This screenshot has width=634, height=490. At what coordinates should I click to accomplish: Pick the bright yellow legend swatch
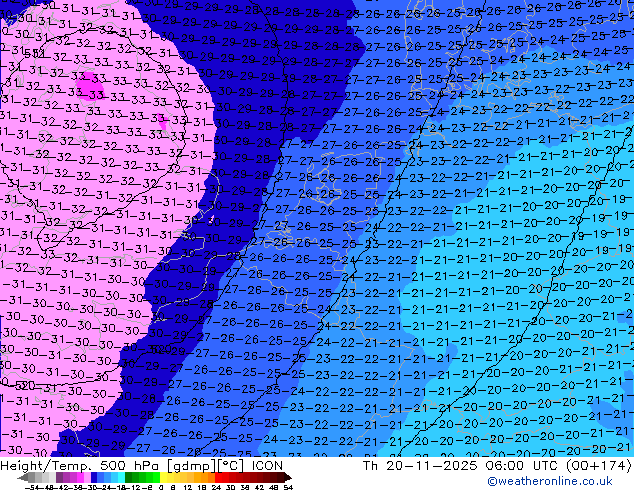pos(163,477)
